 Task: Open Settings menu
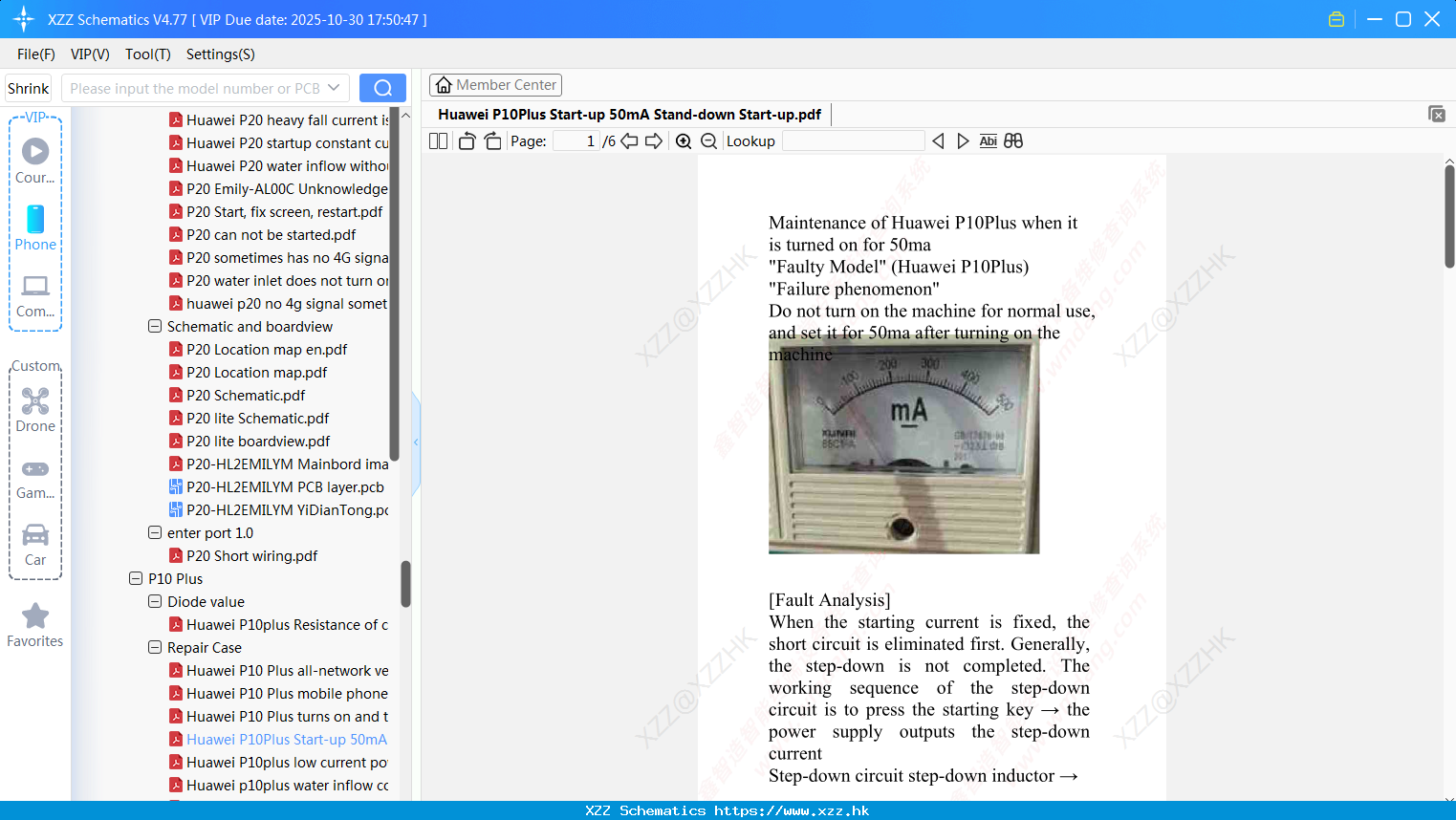[221, 54]
